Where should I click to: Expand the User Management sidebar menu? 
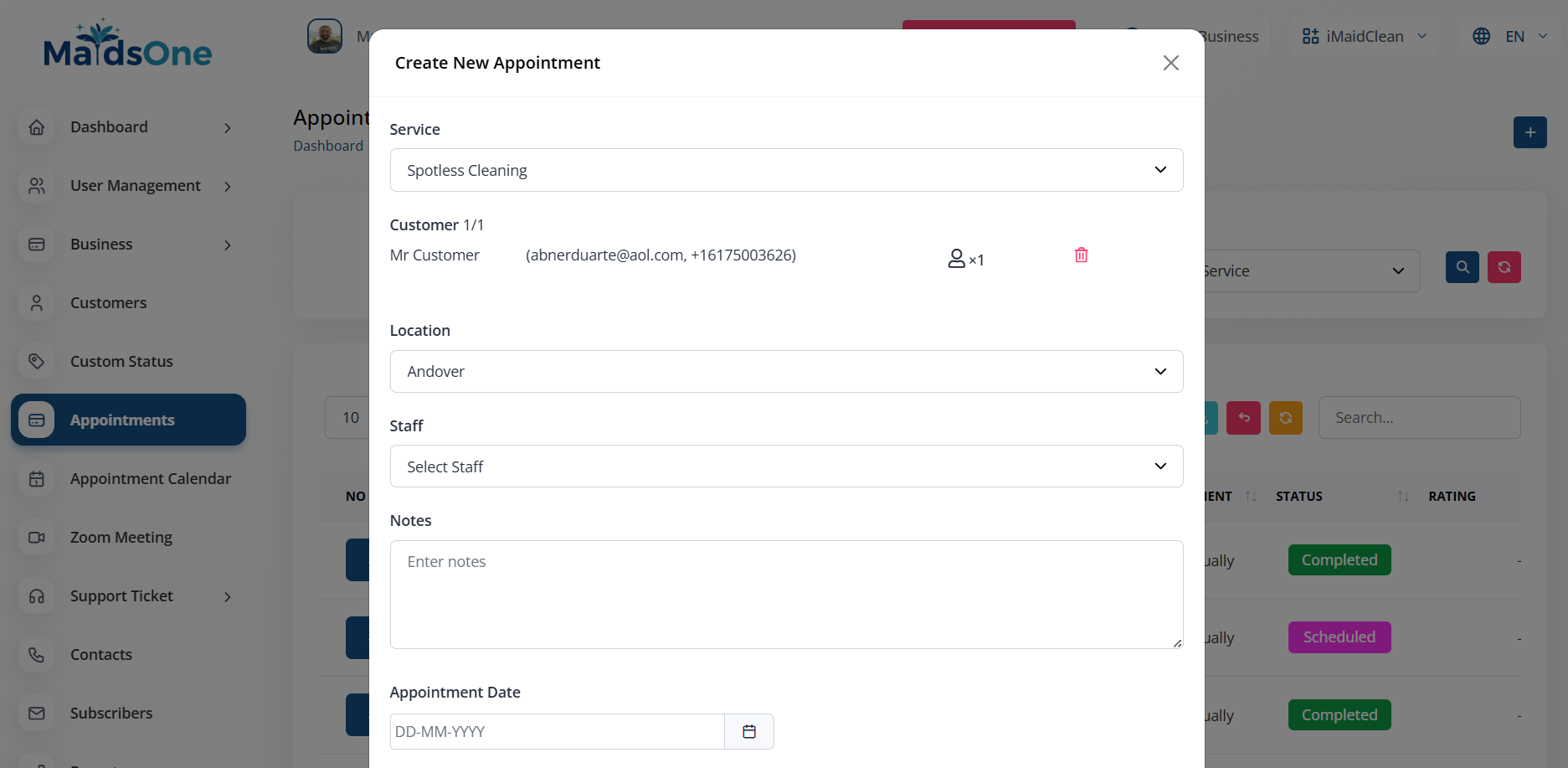(135, 185)
